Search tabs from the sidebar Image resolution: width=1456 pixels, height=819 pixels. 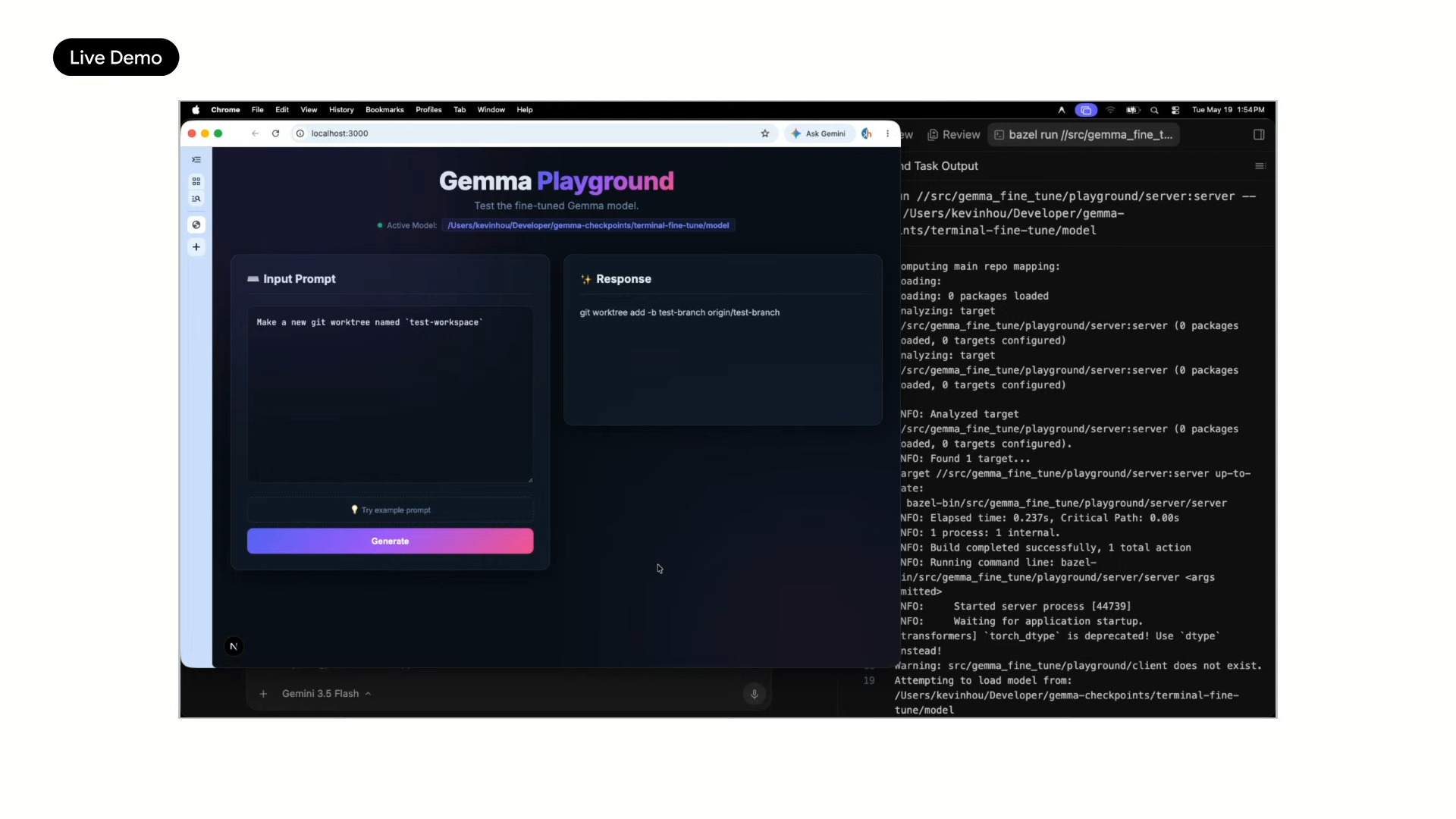click(x=196, y=199)
